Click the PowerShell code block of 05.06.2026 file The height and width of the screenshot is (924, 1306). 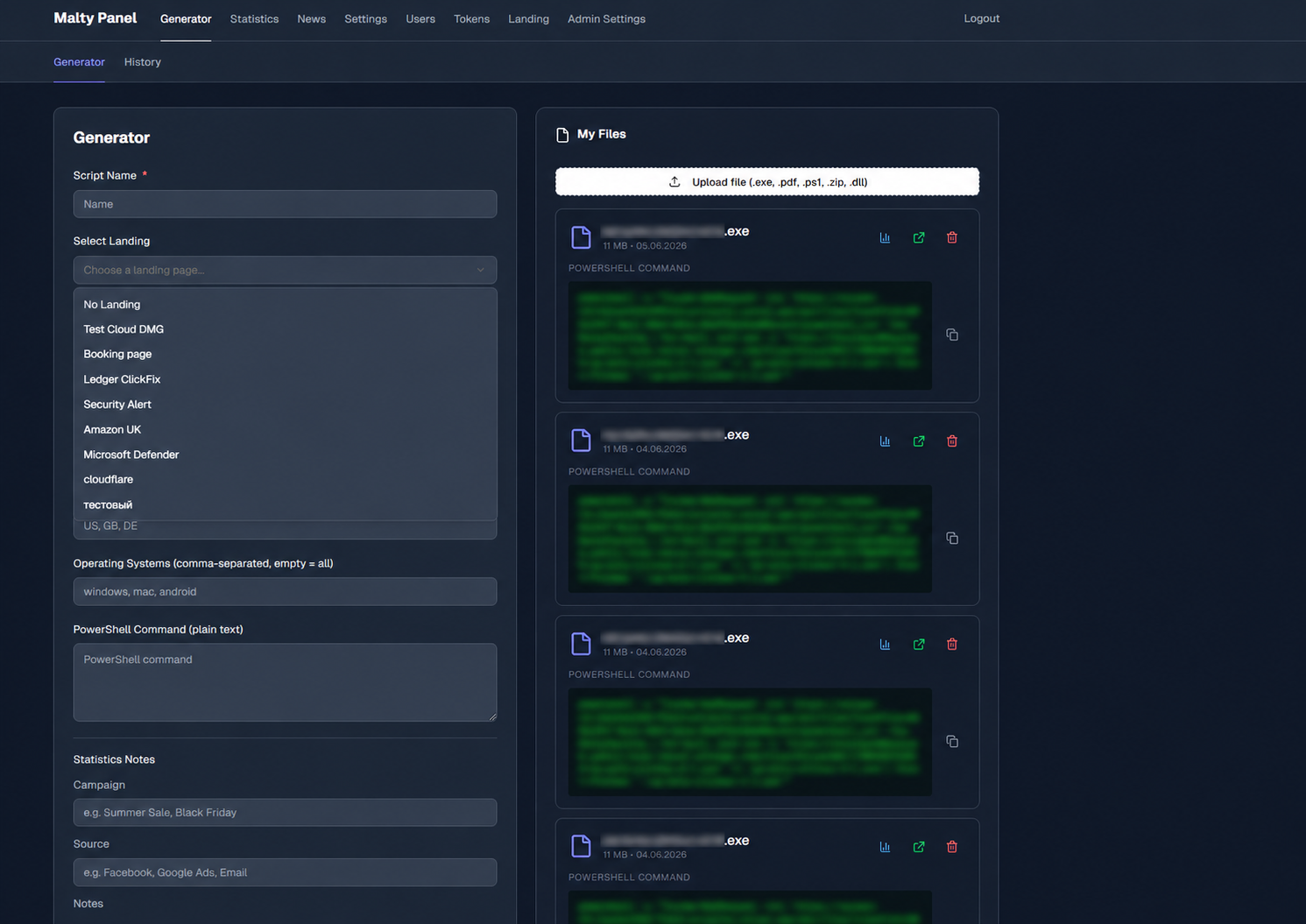pyautogui.click(x=750, y=335)
